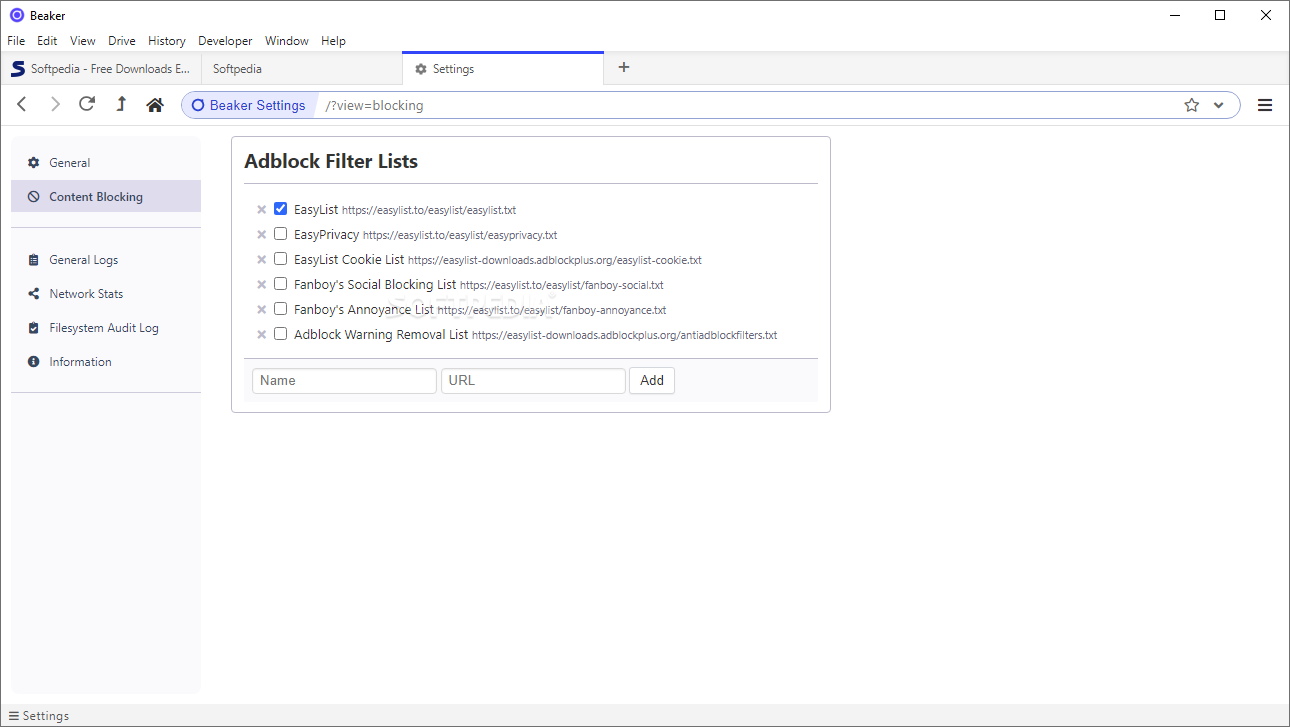Remove Fanboy's Annoyance List entry
The height and width of the screenshot is (727, 1290).
tap(262, 310)
